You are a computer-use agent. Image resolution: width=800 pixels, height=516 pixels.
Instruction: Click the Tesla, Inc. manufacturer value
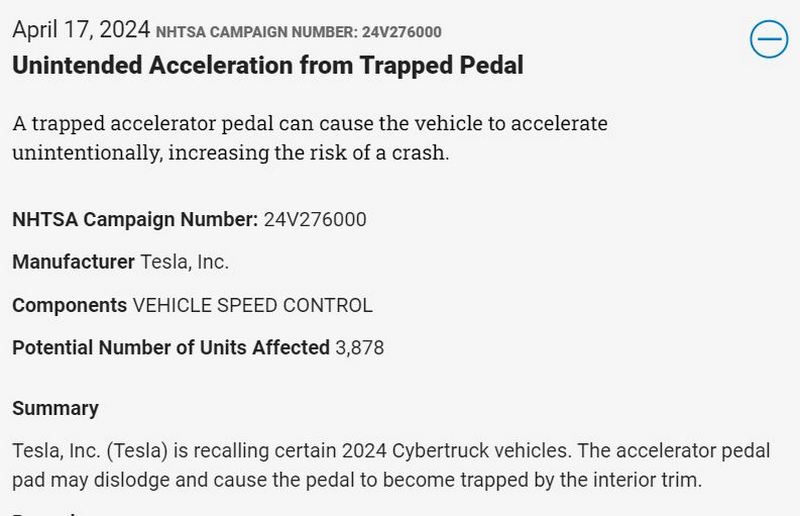tap(184, 262)
